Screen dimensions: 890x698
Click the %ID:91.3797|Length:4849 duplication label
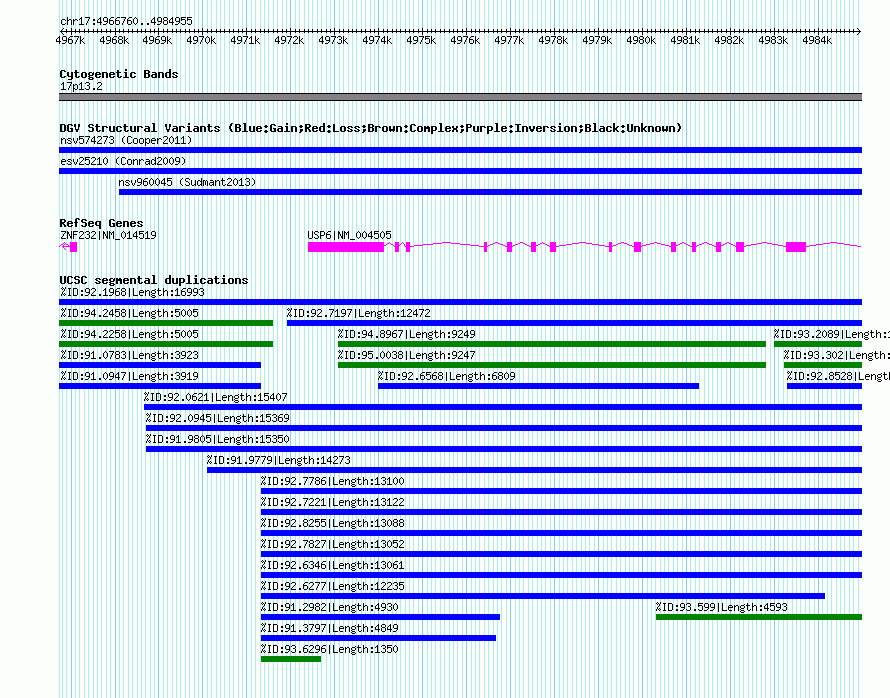click(x=330, y=628)
